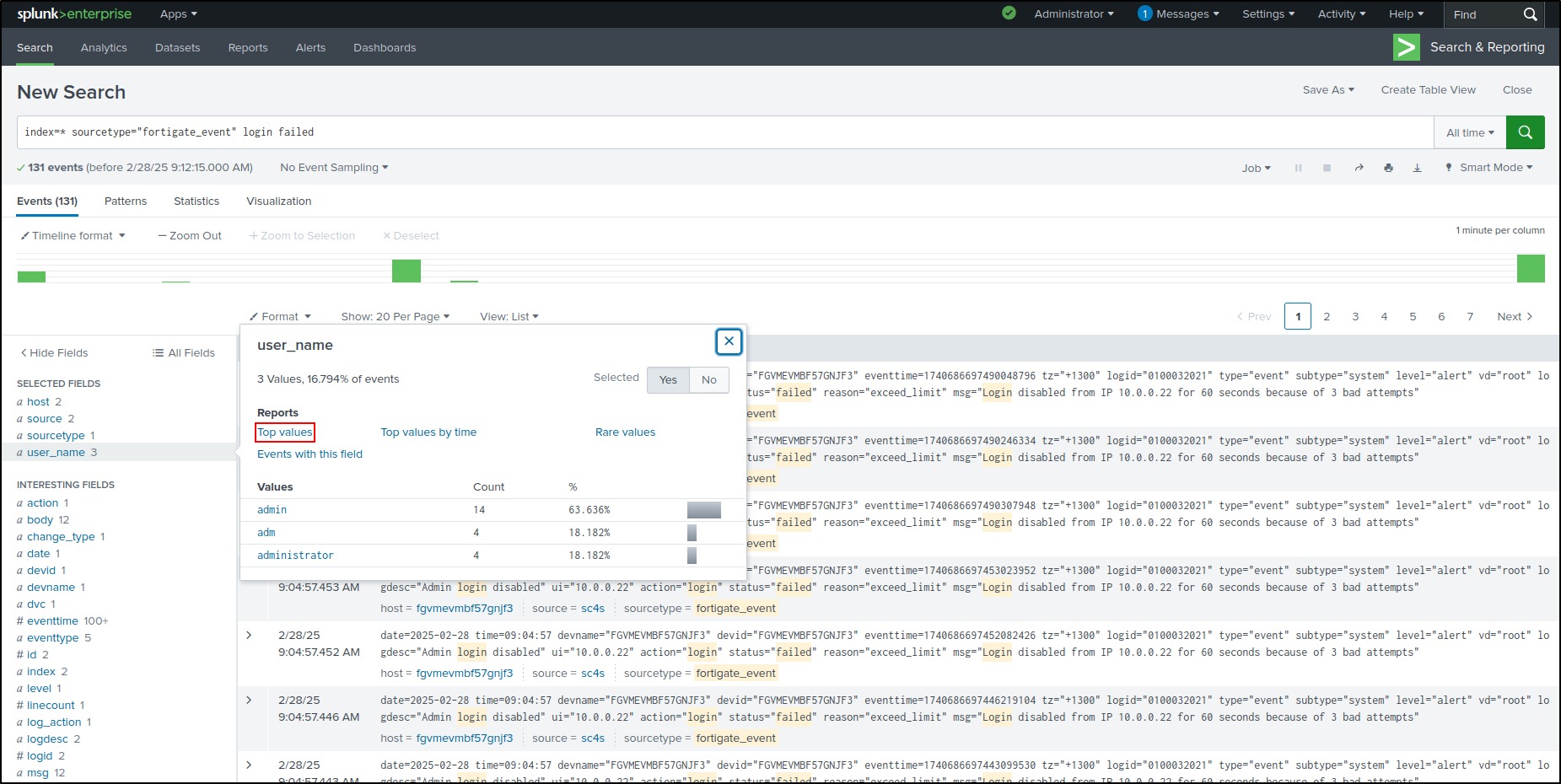Close the user_name field popup

tap(729, 341)
